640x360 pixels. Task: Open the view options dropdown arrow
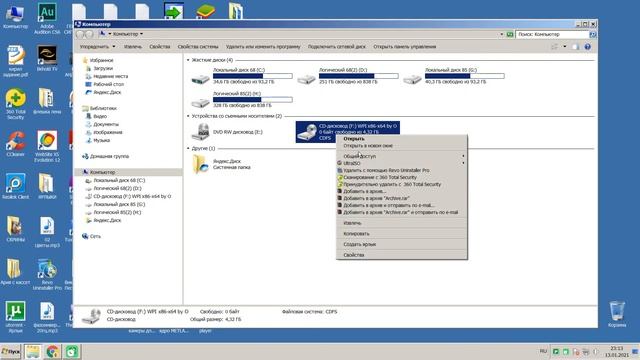point(565,47)
